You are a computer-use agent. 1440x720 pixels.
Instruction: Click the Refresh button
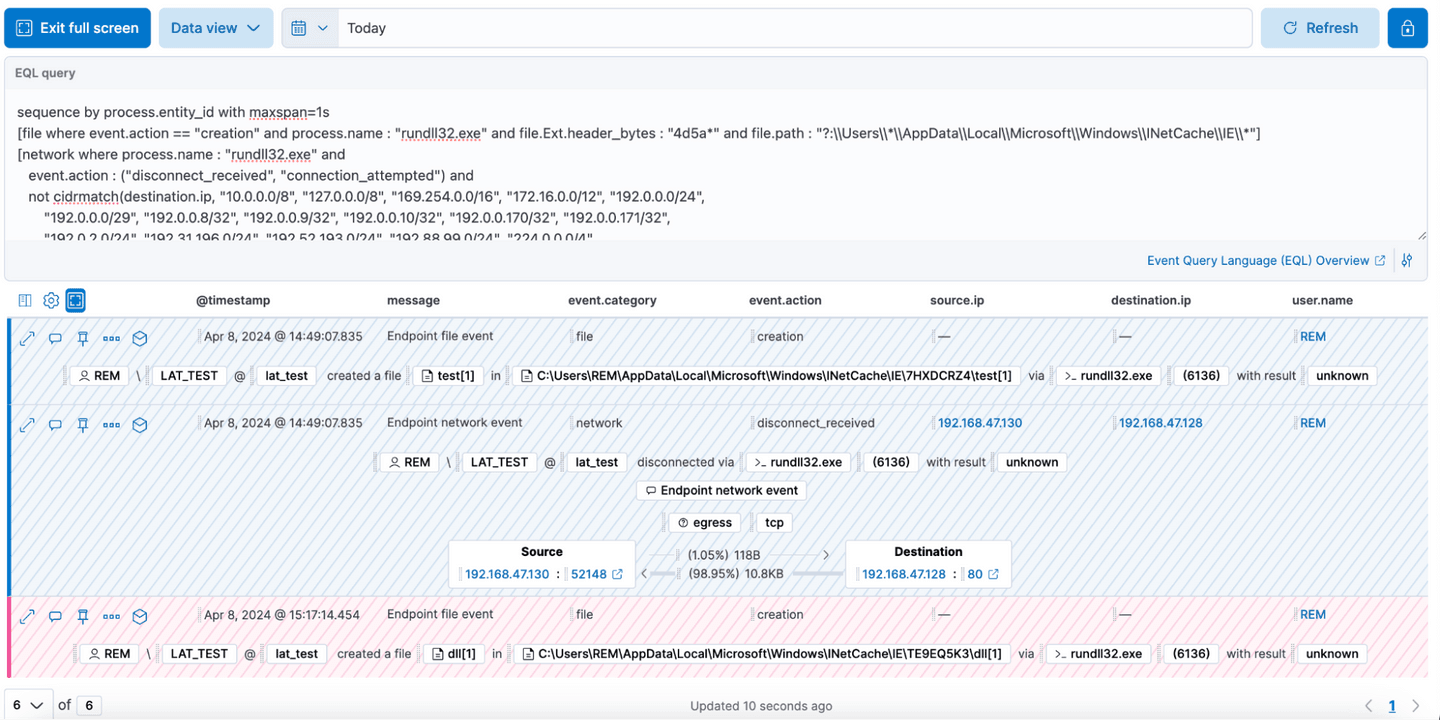pos(1319,28)
